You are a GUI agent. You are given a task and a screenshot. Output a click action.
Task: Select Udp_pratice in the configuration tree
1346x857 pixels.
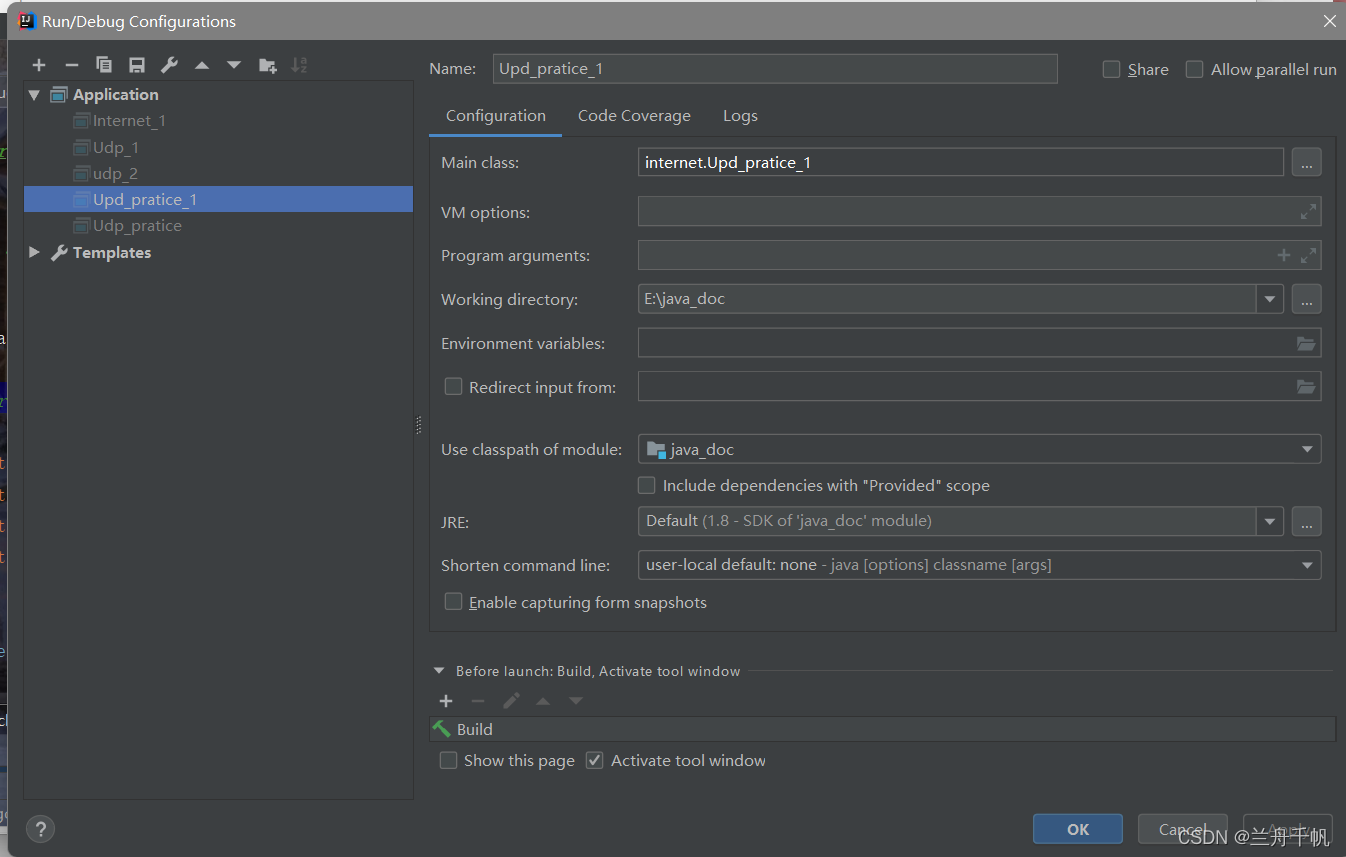[137, 226]
